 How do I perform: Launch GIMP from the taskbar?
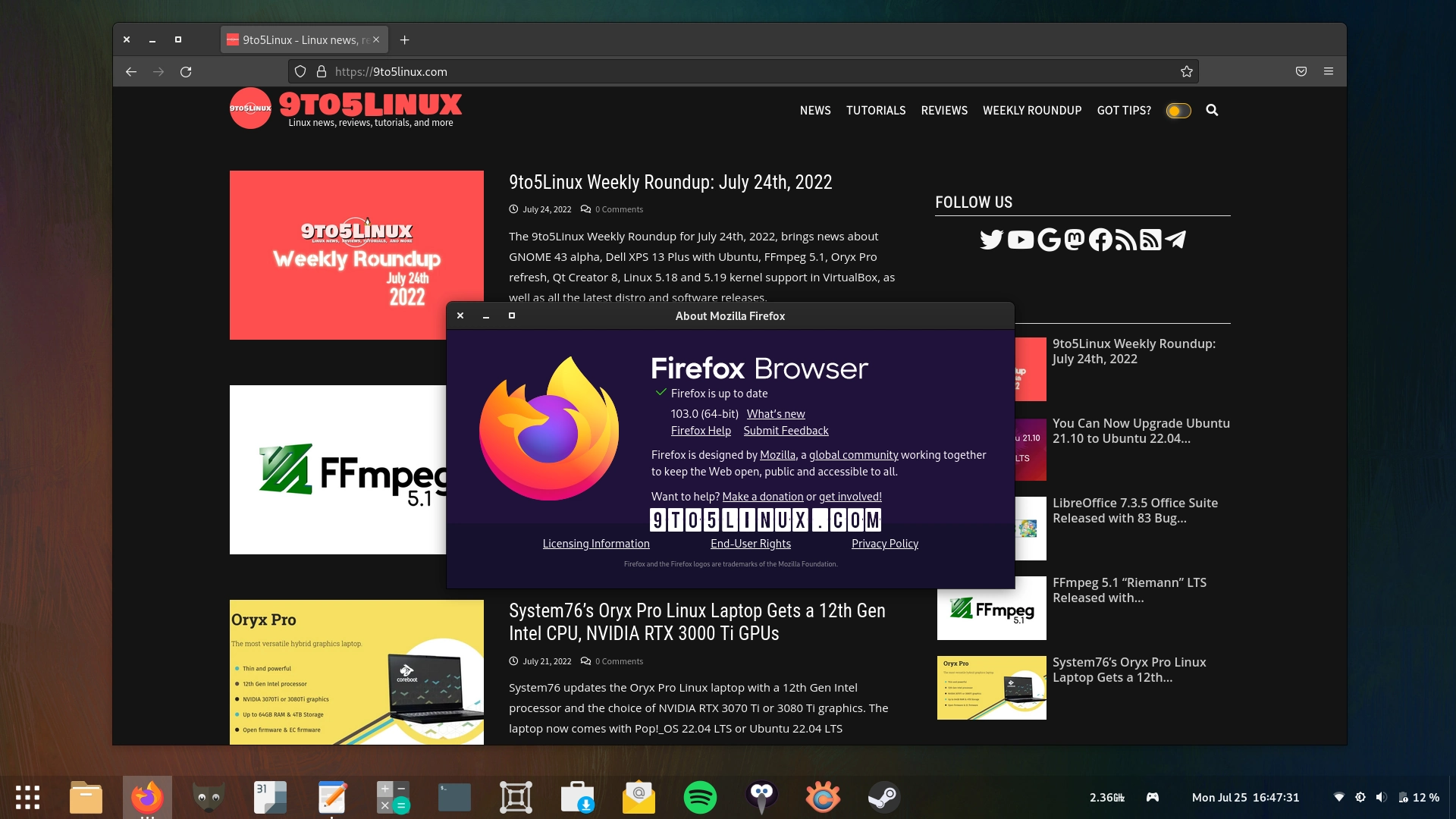[x=209, y=797]
